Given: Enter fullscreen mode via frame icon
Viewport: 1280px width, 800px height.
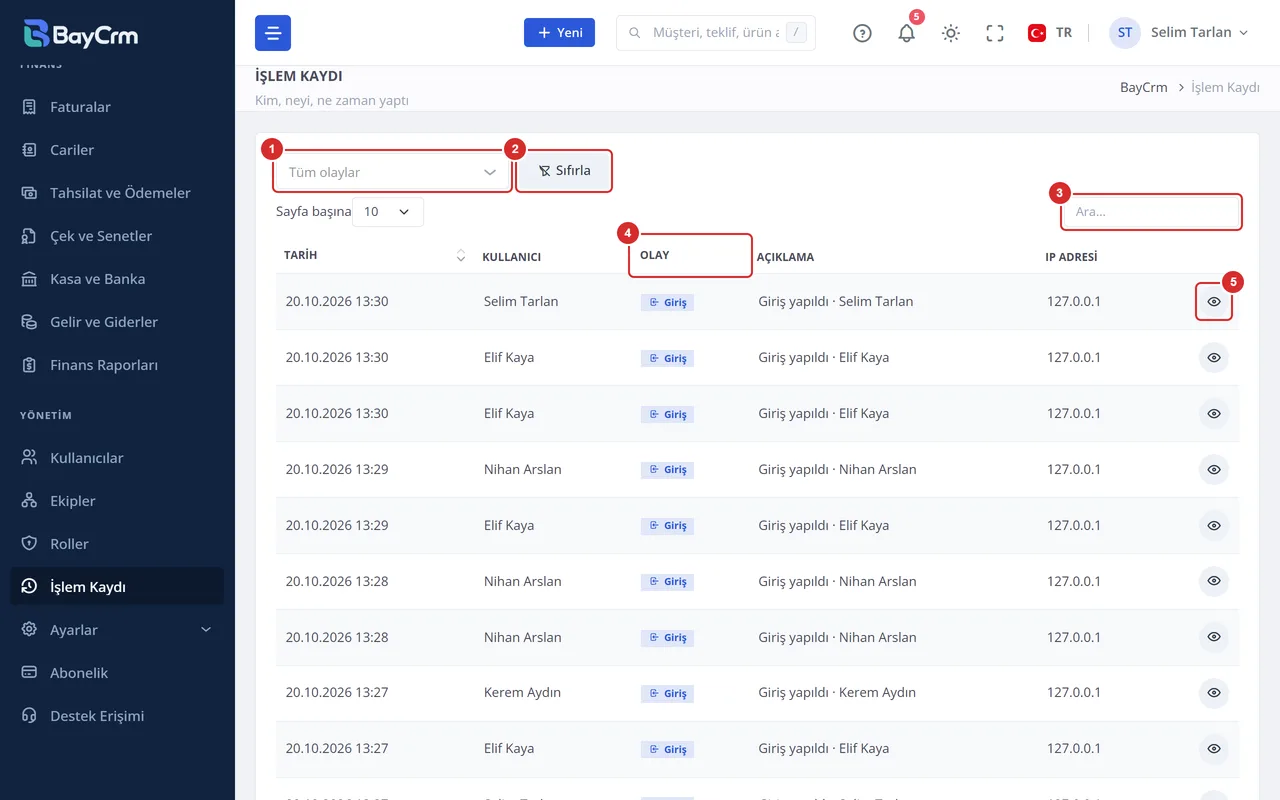Looking at the screenshot, I should 995,33.
